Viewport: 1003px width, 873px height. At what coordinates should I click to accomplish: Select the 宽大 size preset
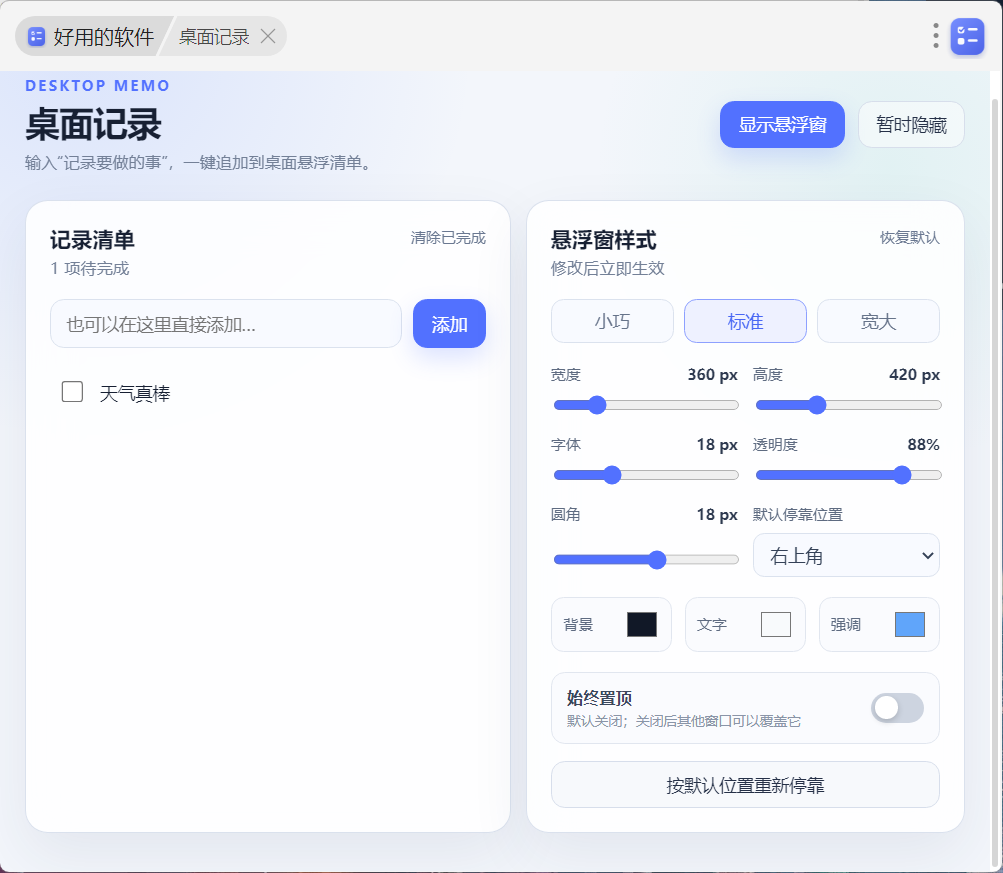878,321
